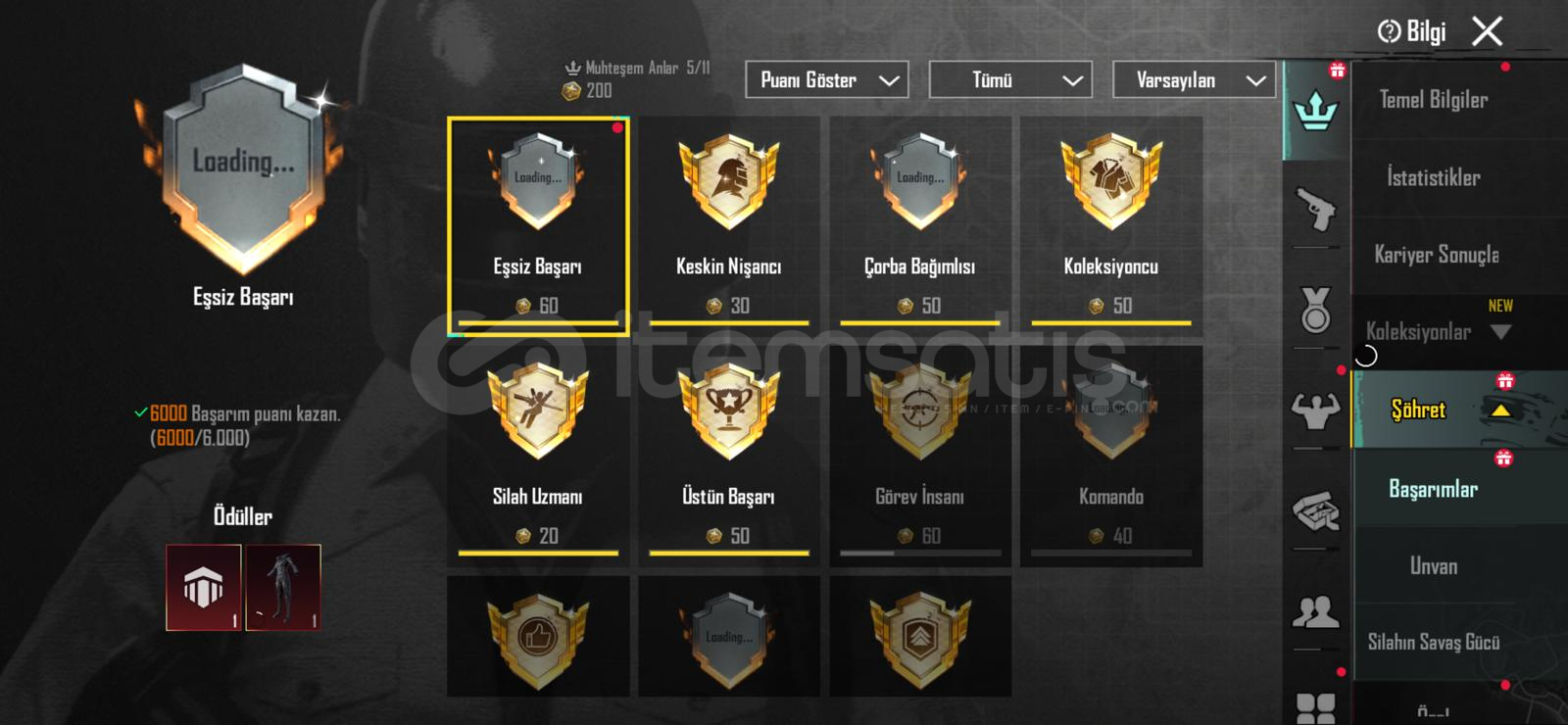Image resolution: width=1568 pixels, height=725 pixels.
Task: Open the Varsayılan sort dropdown
Action: 1194,79
